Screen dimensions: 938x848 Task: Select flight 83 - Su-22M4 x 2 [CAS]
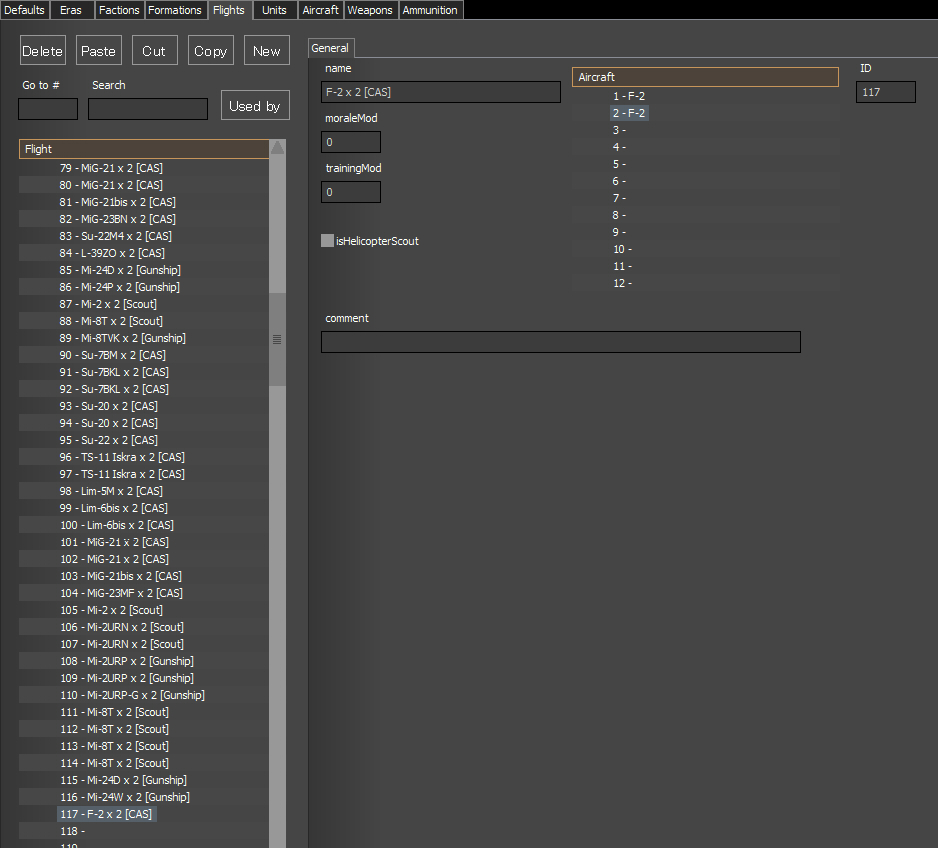pos(115,236)
